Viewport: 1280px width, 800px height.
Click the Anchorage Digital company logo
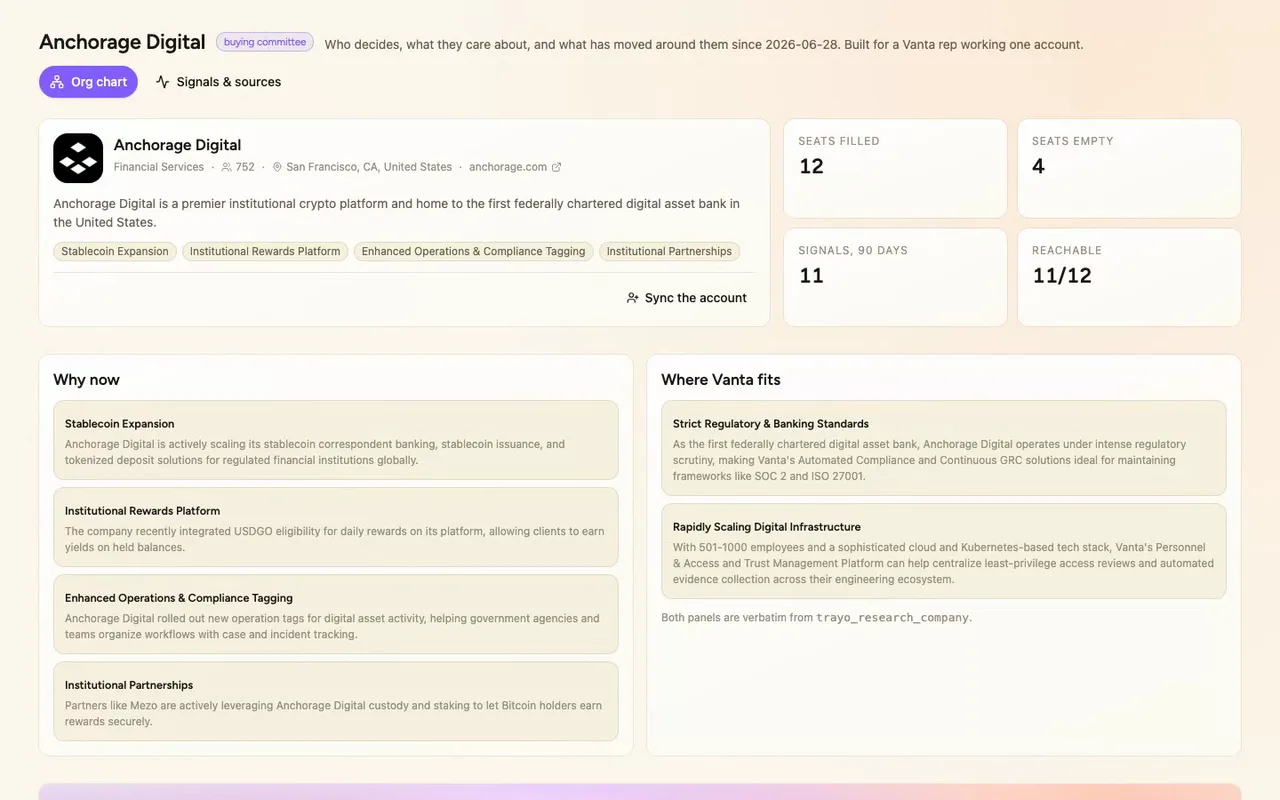78,158
